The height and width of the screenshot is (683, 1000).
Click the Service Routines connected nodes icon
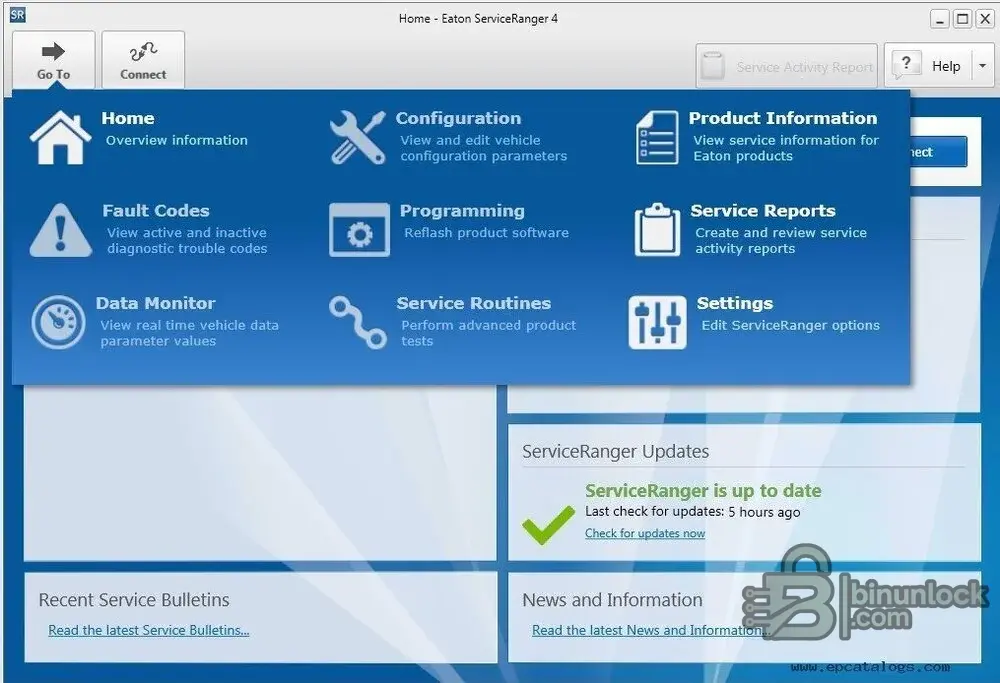point(358,322)
